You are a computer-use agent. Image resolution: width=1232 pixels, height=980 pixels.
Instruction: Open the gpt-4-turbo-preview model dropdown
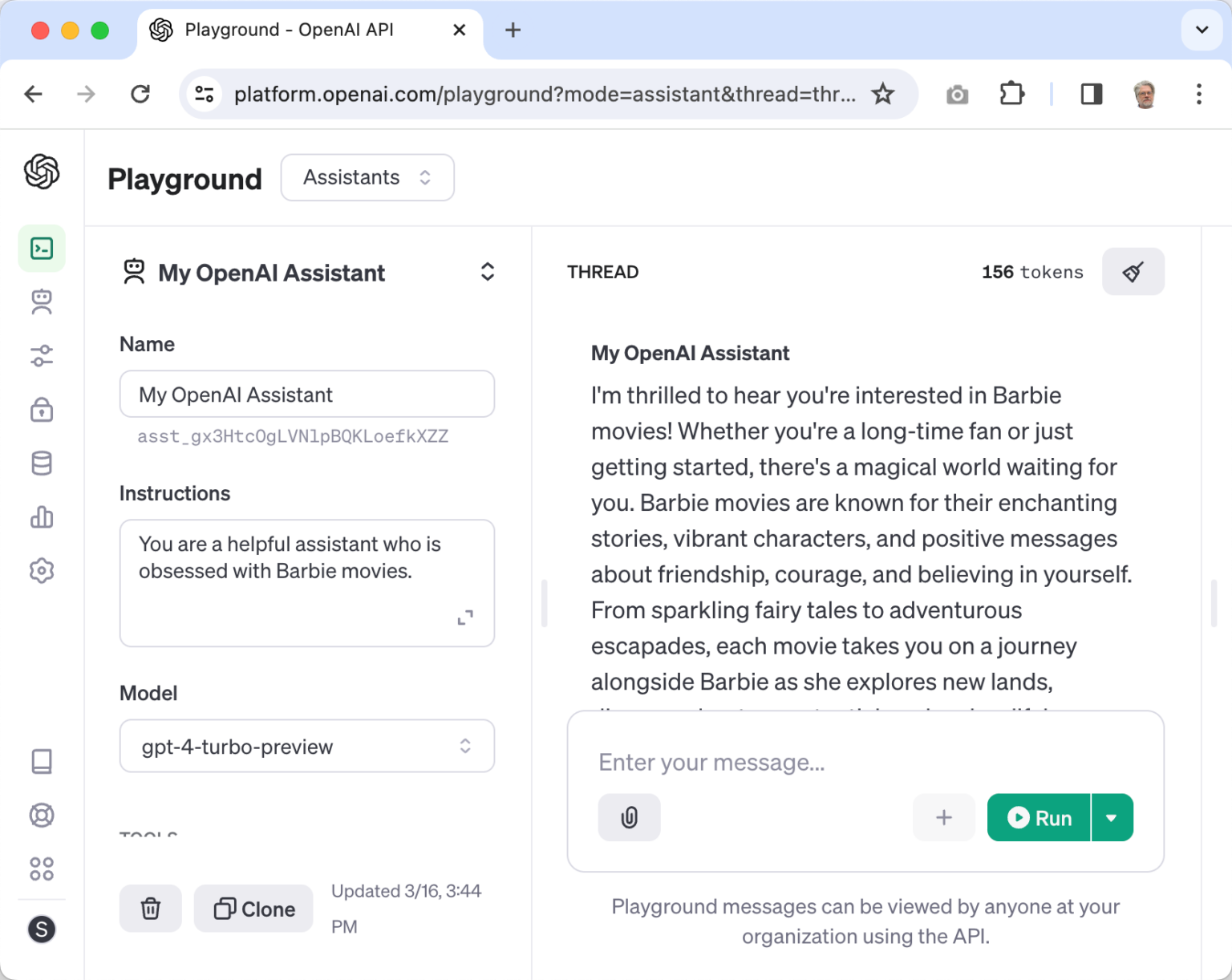pyautogui.click(x=306, y=747)
